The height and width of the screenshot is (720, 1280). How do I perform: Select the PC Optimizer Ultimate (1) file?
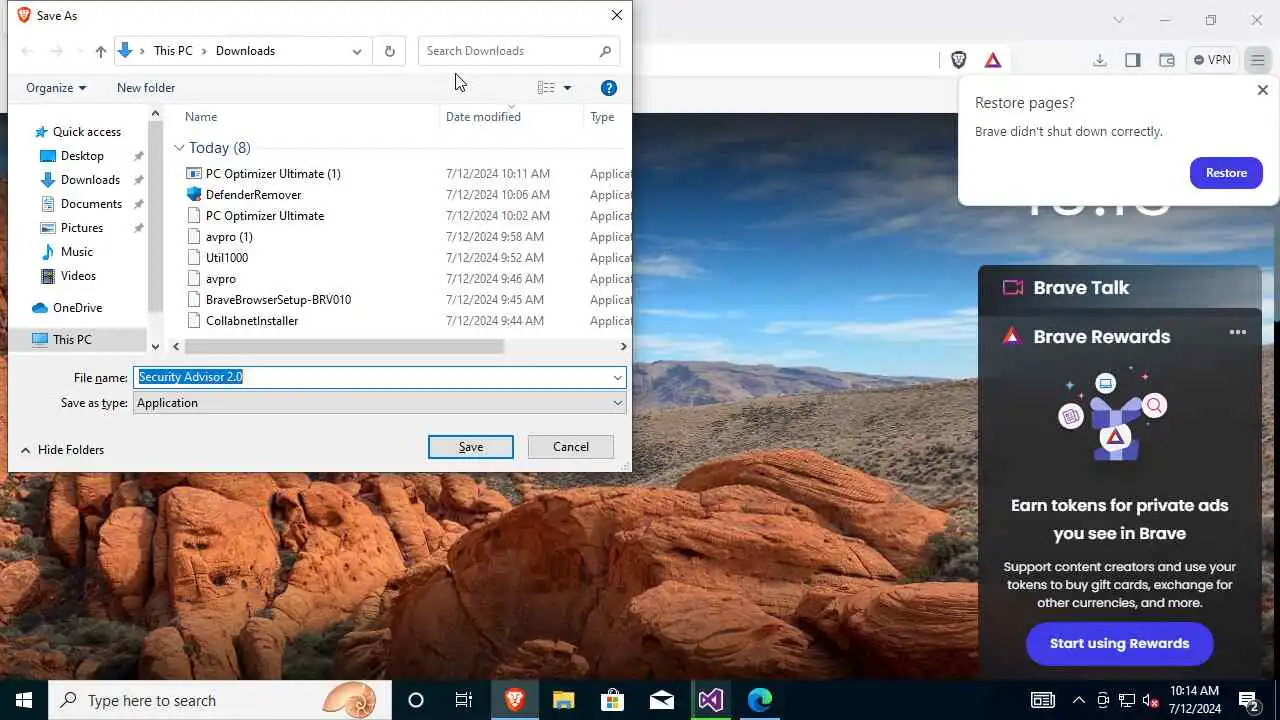click(273, 174)
